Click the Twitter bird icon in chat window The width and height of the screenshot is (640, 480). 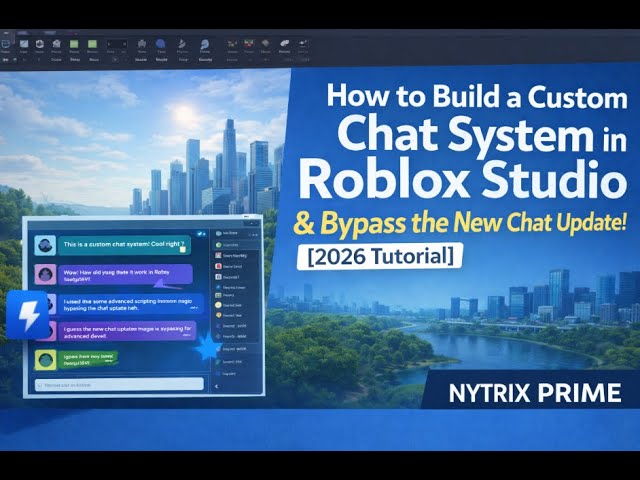[x=200, y=234]
